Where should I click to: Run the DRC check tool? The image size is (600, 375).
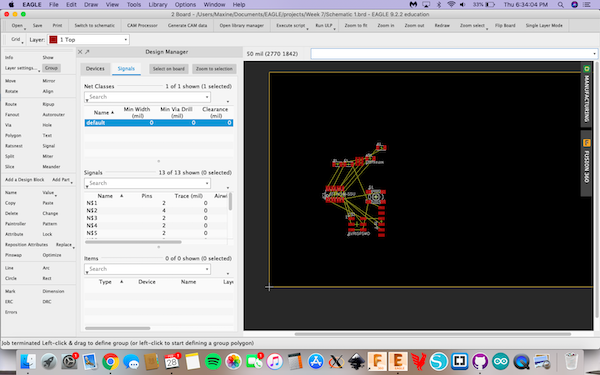tap(47, 302)
